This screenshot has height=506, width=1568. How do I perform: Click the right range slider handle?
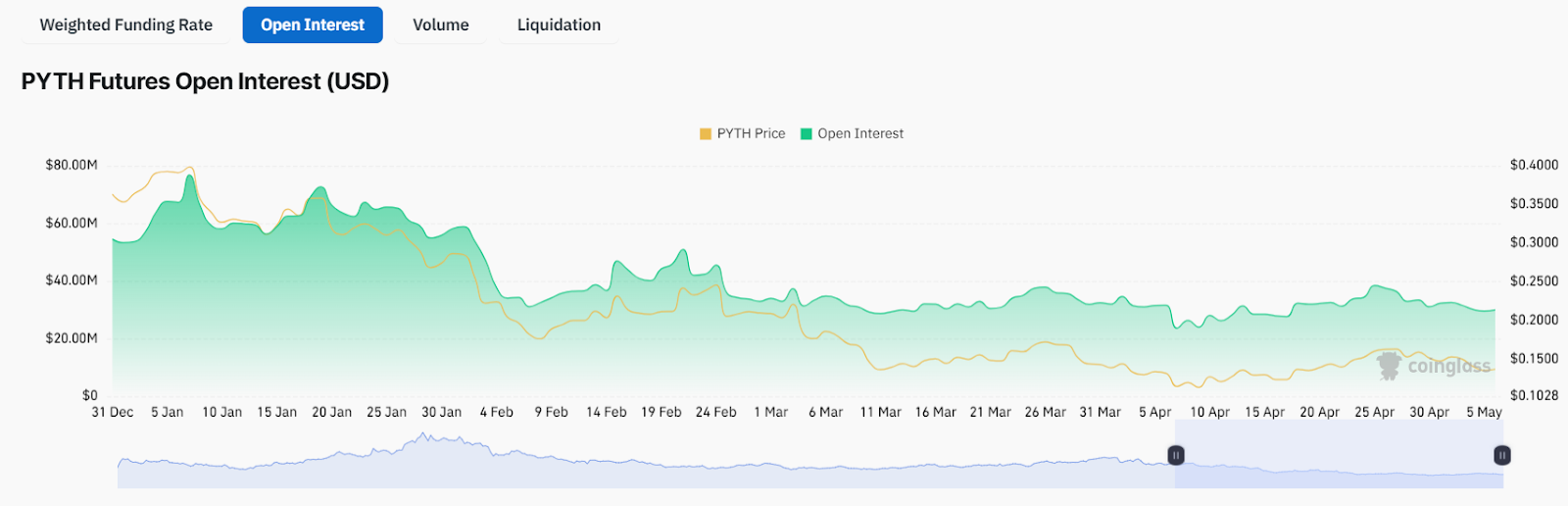click(1501, 455)
